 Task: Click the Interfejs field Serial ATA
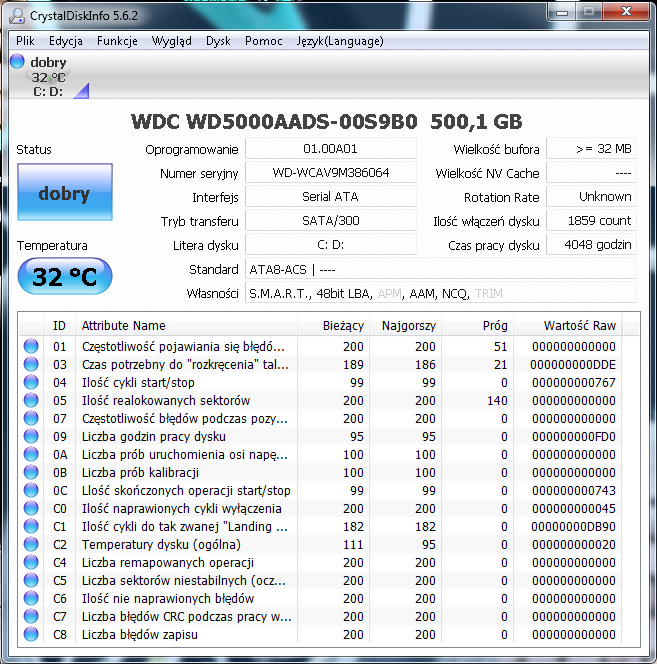(x=330, y=196)
